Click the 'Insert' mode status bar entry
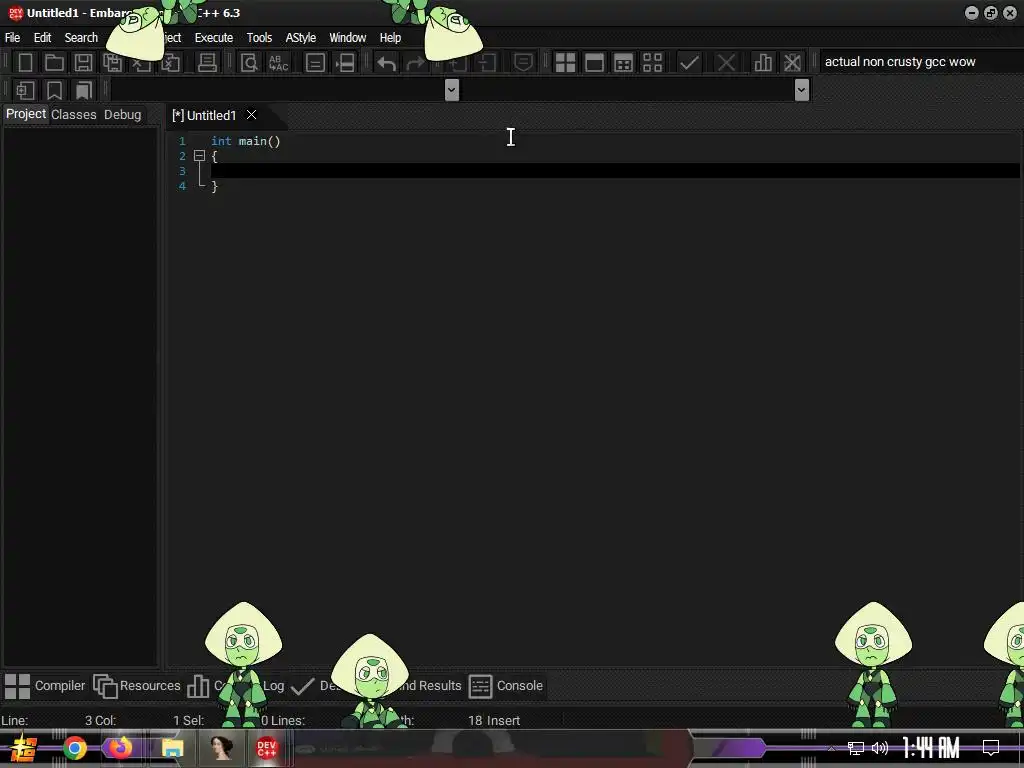Image resolution: width=1024 pixels, height=768 pixels. (504, 721)
